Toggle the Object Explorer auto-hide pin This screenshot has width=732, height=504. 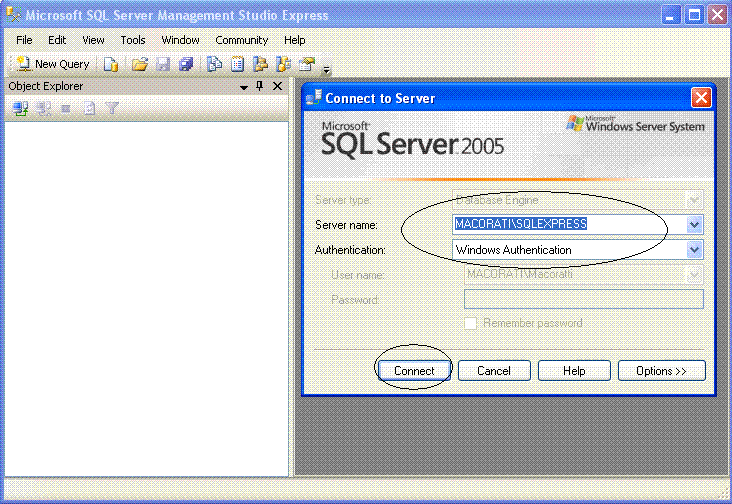(x=260, y=86)
